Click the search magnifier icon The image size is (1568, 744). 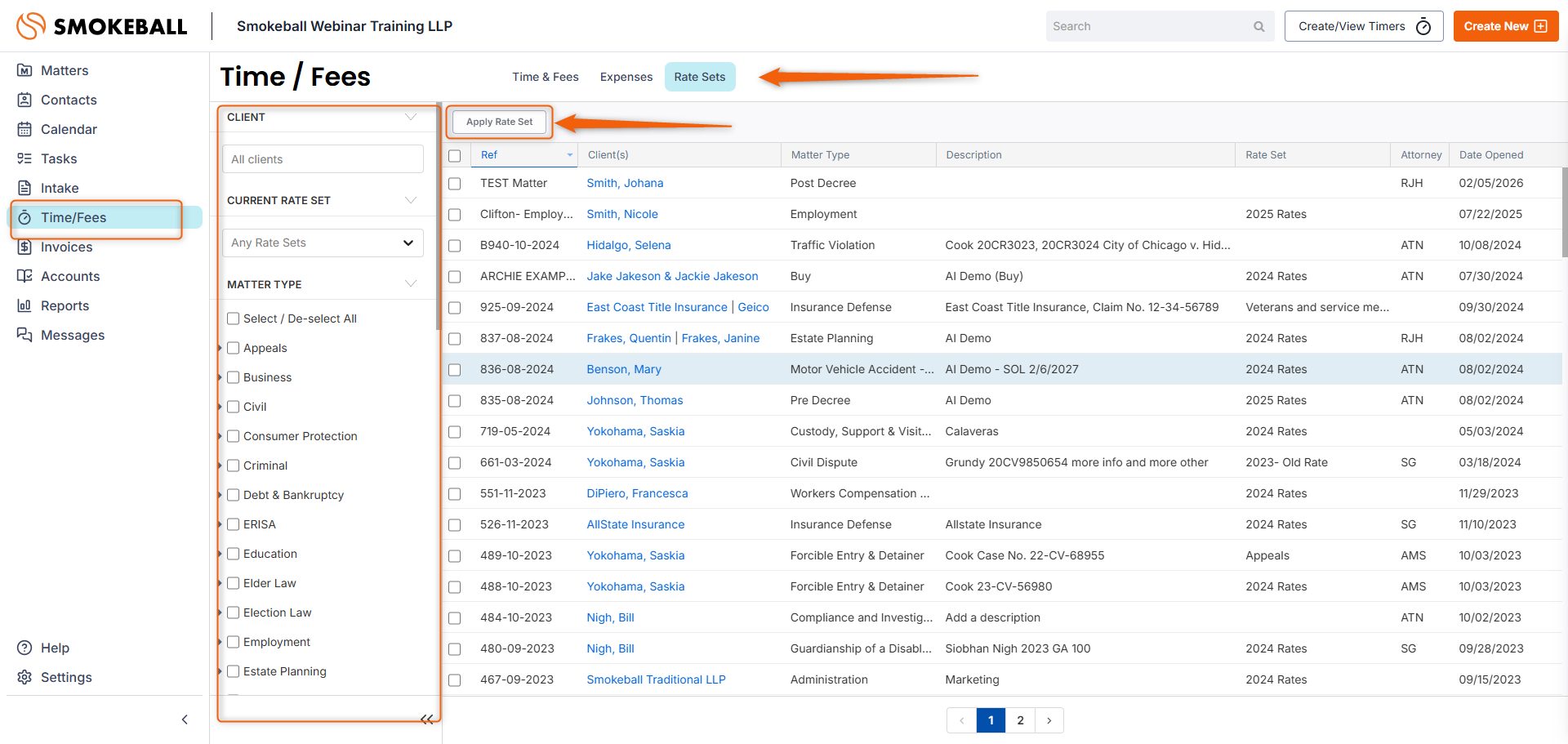(1258, 26)
